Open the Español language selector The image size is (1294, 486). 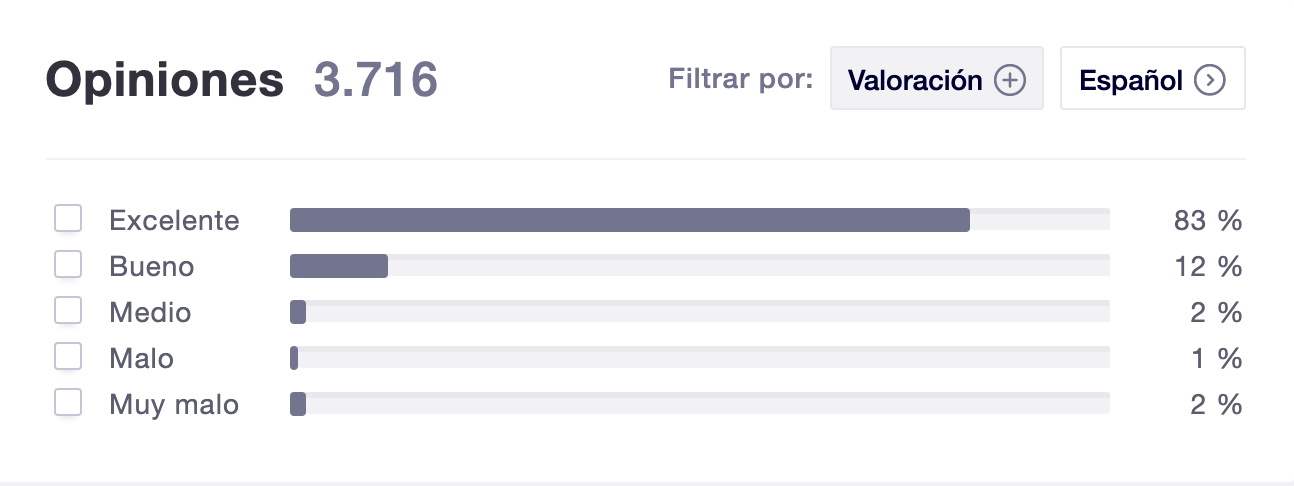tap(1152, 78)
